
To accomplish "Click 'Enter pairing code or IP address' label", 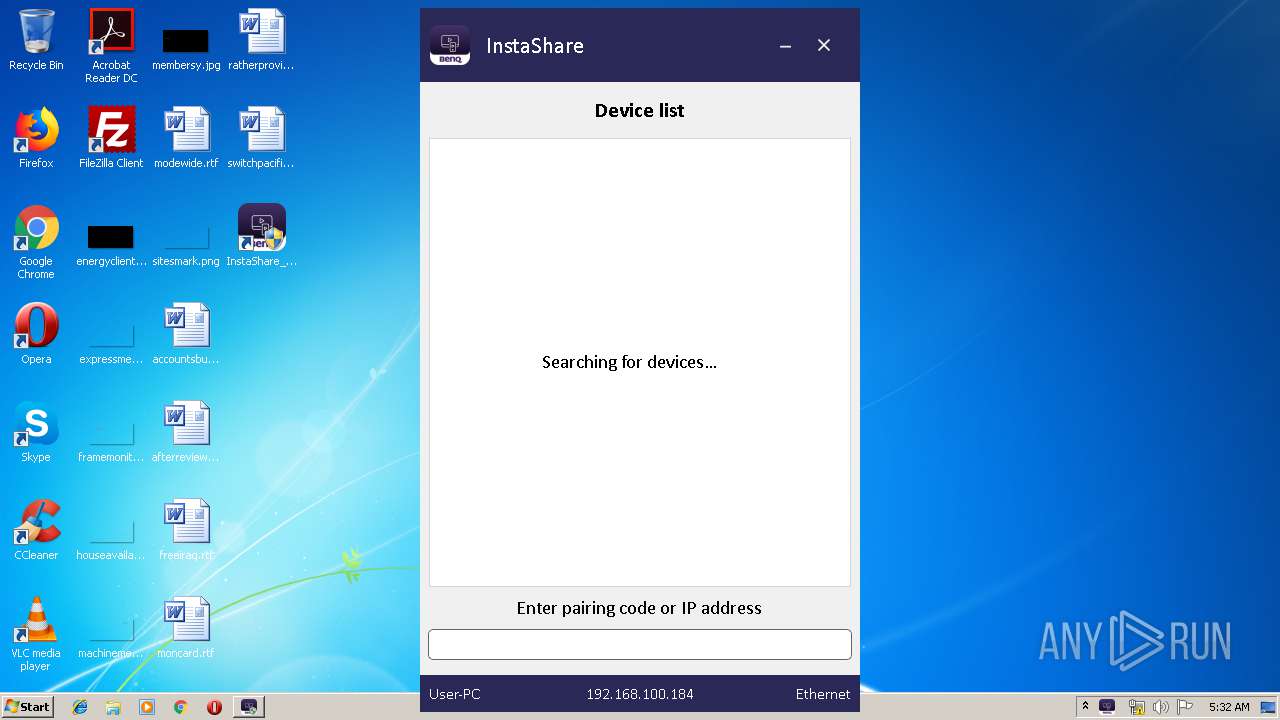I will pyautogui.click(x=639, y=608).
